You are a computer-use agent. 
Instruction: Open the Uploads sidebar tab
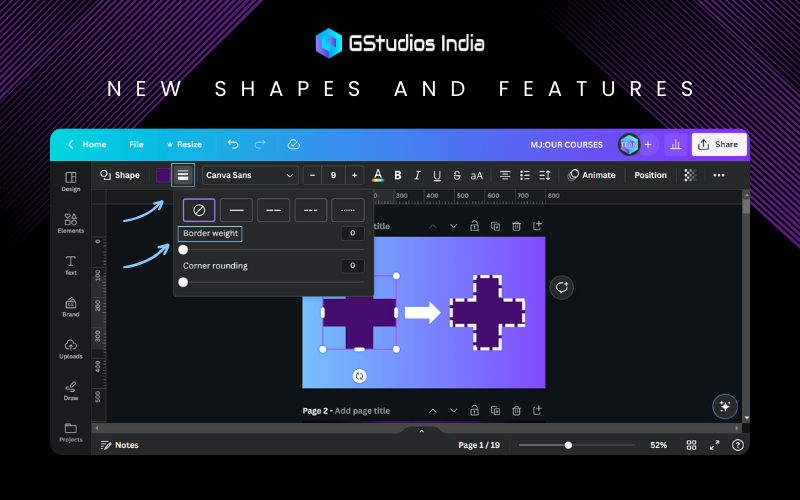(71, 349)
